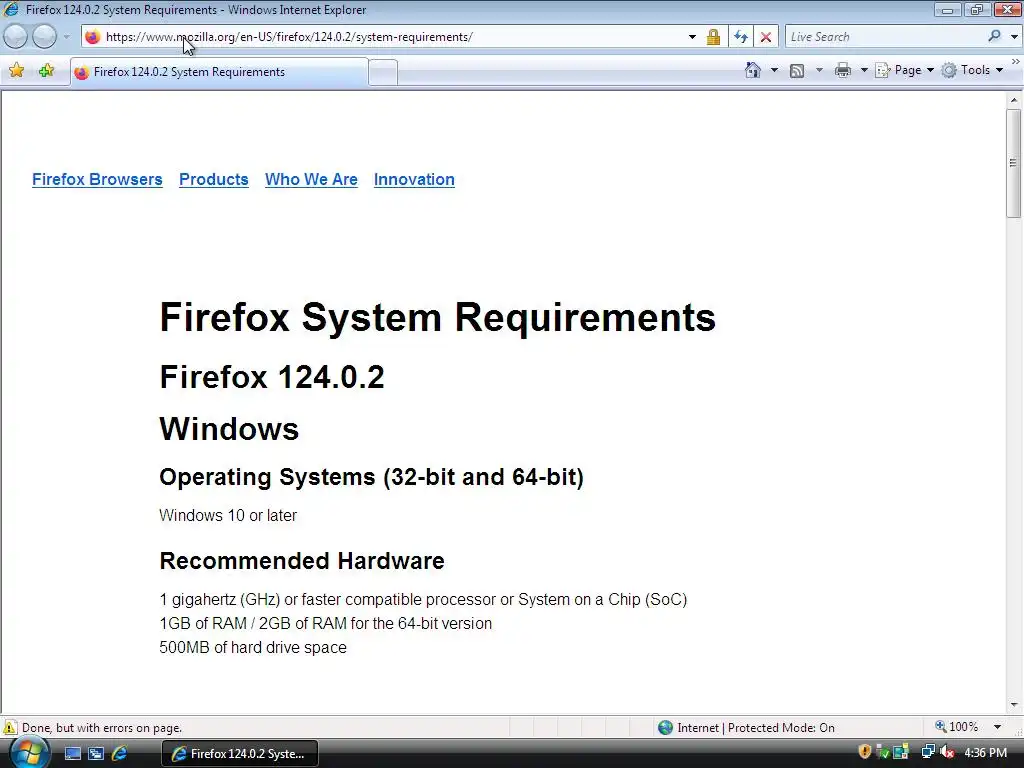
Task: Click the security shield tray icon
Action: pyautogui.click(x=865, y=752)
